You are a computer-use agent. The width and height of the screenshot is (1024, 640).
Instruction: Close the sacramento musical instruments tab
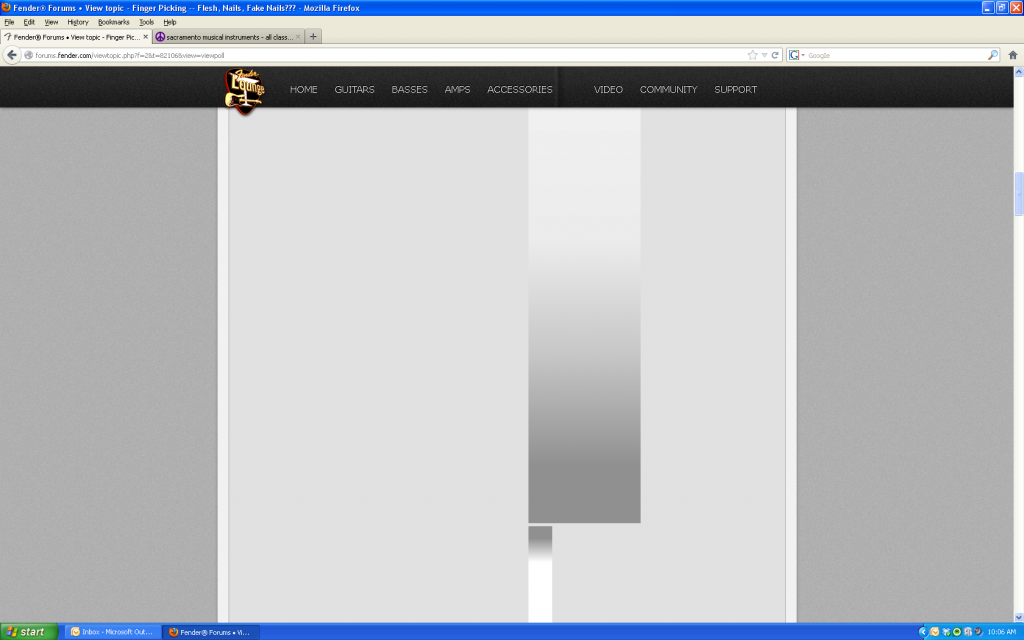(x=297, y=36)
